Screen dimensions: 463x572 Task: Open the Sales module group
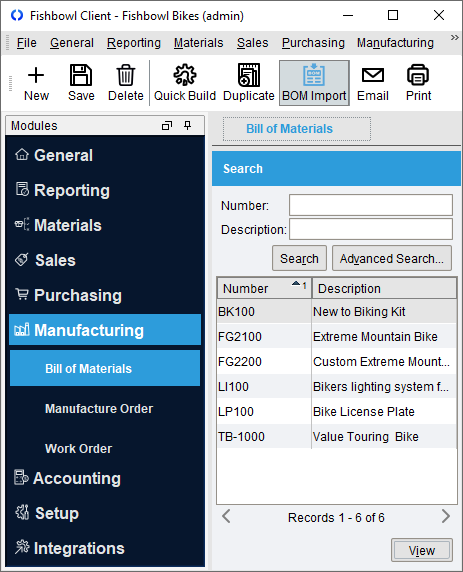tap(105, 260)
